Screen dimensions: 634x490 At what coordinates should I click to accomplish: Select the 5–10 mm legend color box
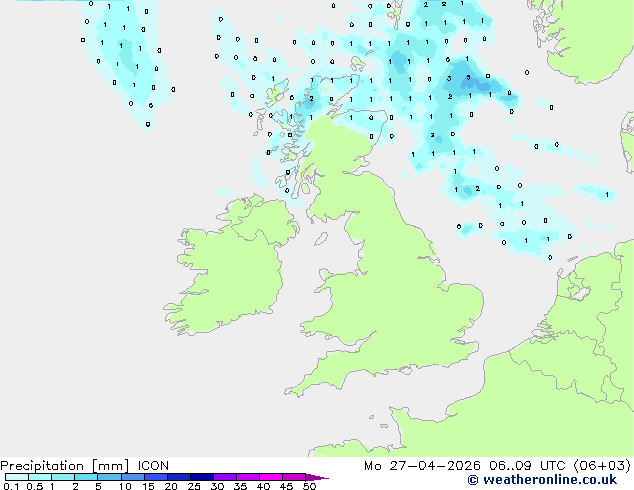(x=109, y=477)
